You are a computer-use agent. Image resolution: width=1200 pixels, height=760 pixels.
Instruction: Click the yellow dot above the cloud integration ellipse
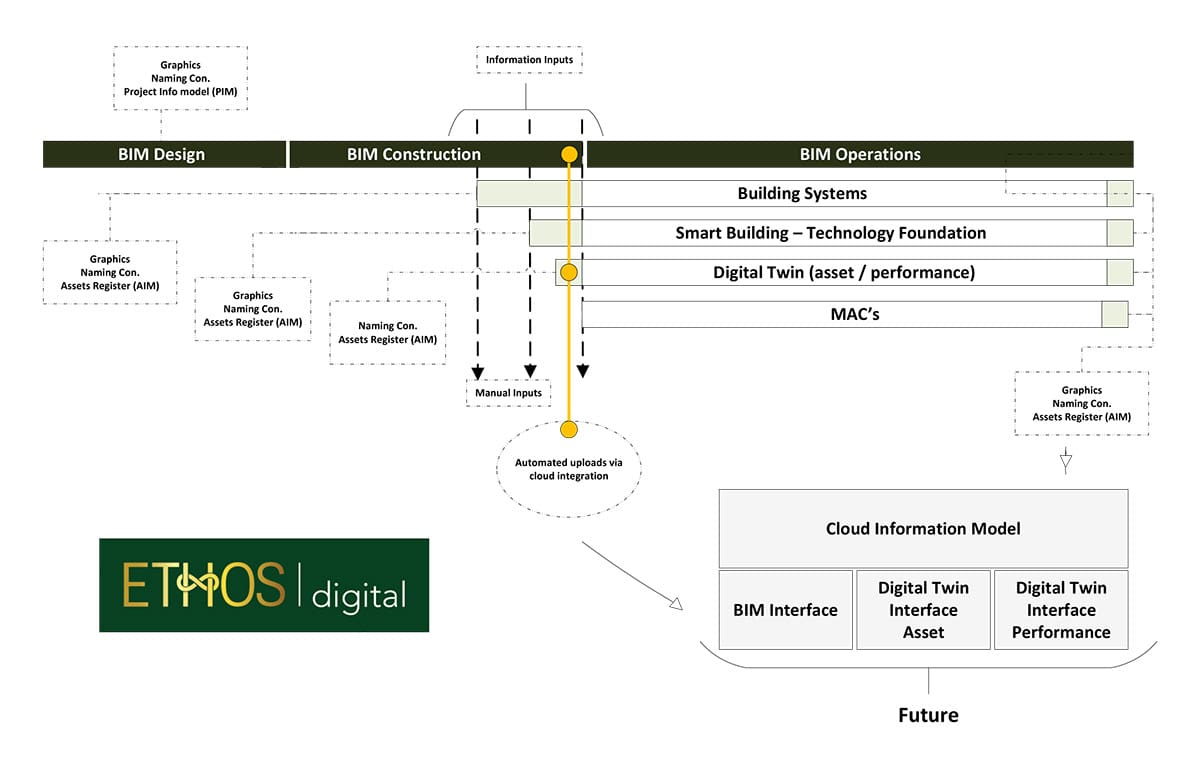pyautogui.click(x=569, y=430)
